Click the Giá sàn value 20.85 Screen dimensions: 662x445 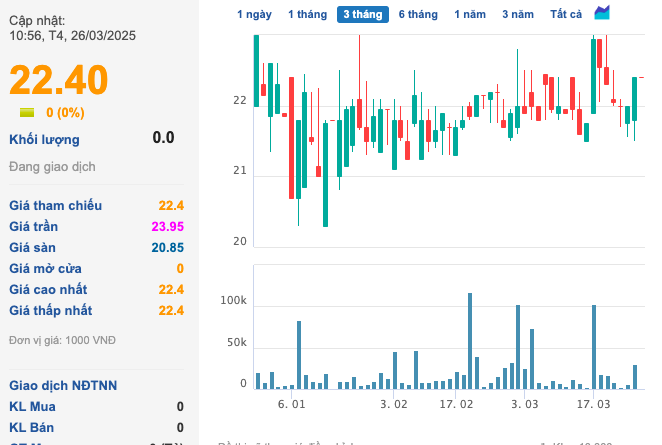pos(167,247)
